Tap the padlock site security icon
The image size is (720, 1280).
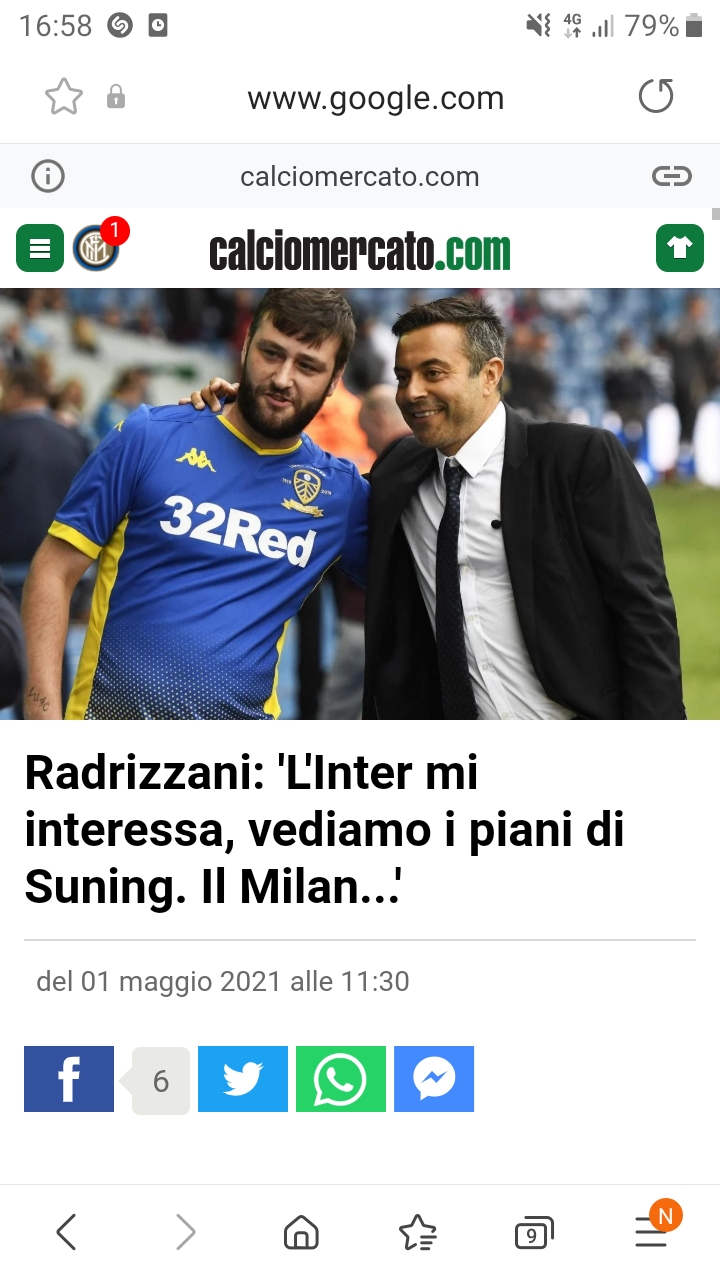116,97
